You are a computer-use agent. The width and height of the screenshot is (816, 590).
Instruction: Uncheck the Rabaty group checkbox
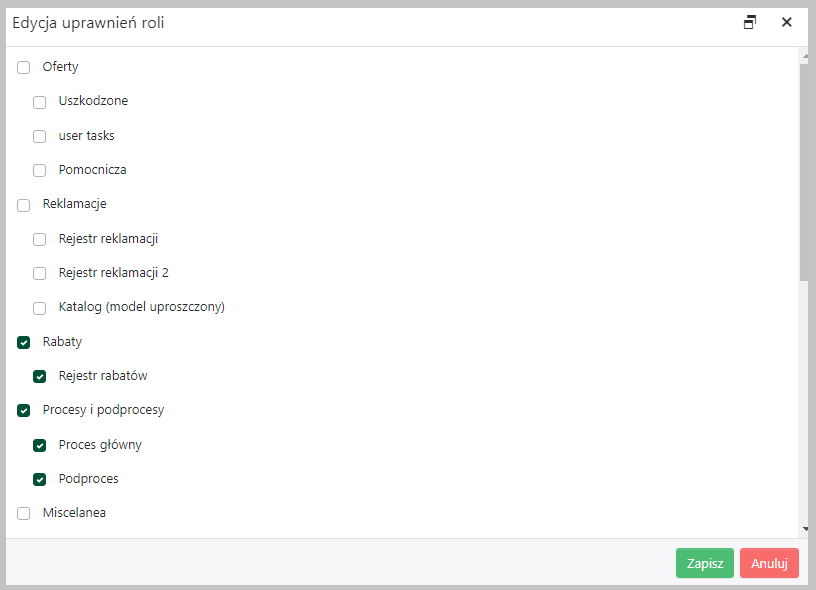point(23,342)
